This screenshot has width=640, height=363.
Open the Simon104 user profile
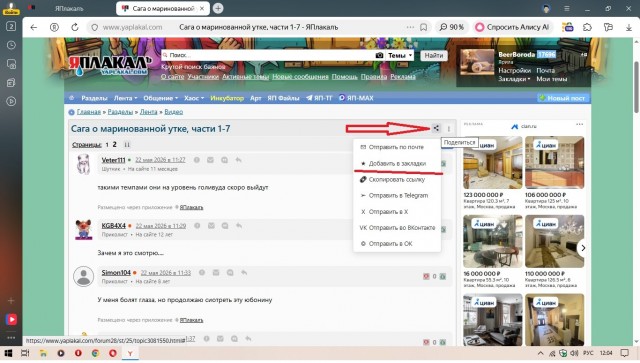click(116, 272)
